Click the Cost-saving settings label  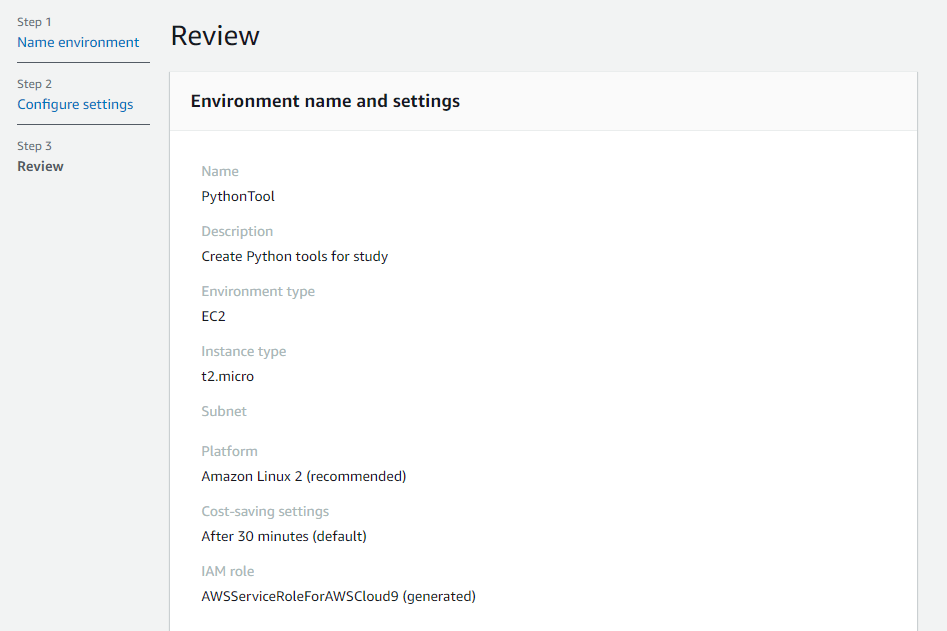[x=265, y=511]
